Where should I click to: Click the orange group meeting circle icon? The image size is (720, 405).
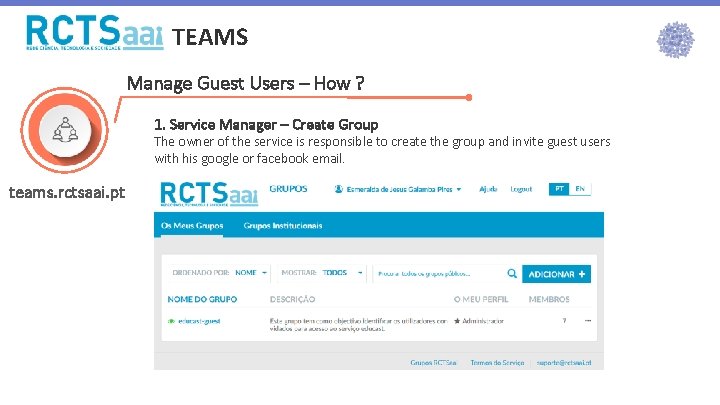(65, 130)
